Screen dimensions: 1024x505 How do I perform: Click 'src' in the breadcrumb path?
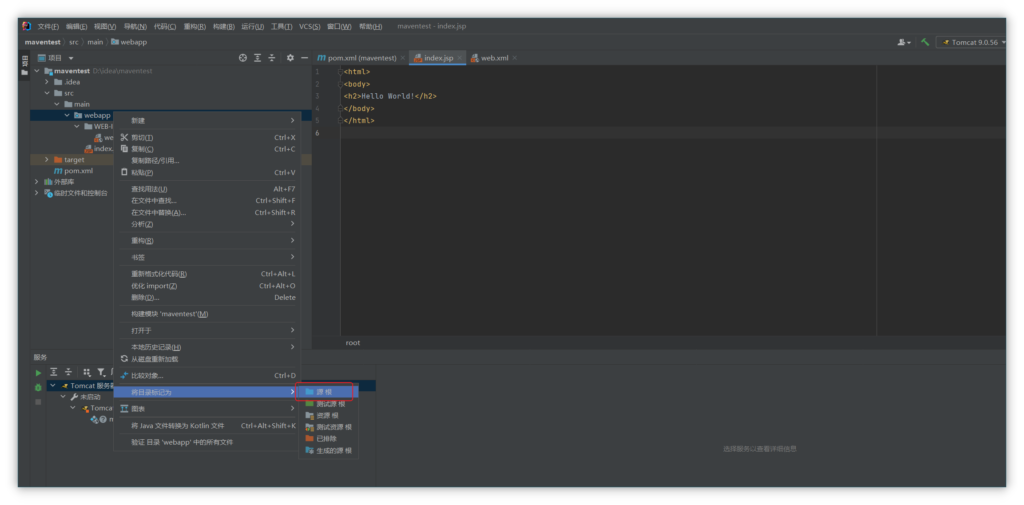pyautogui.click(x=74, y=42)
